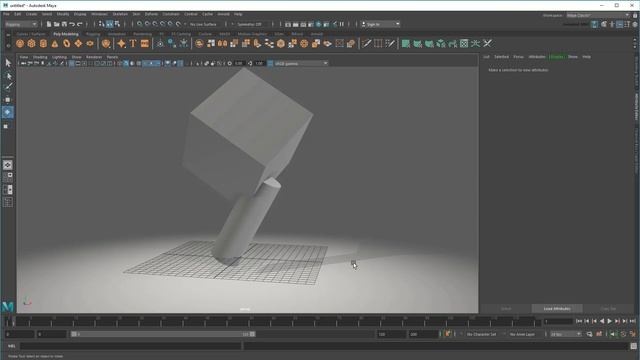
Task: Click the MEL command line input
Action: coord(131,346)
